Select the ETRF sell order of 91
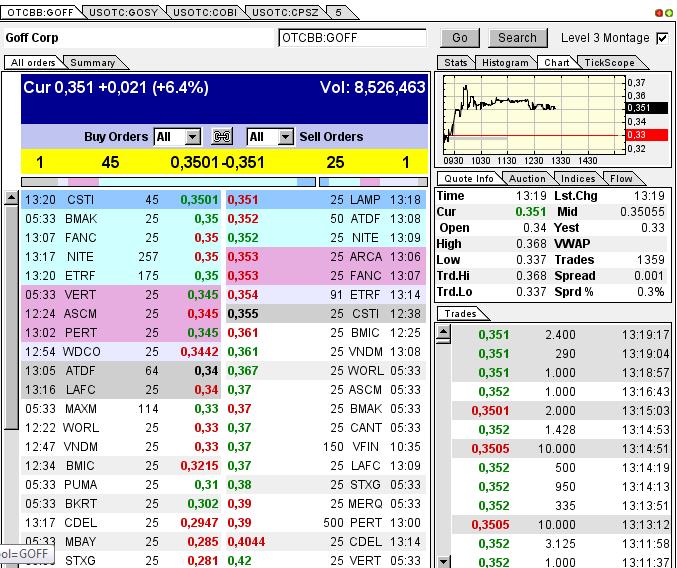Image resolution: width=677 pixels, height=568 pixels. pos(326,294)
